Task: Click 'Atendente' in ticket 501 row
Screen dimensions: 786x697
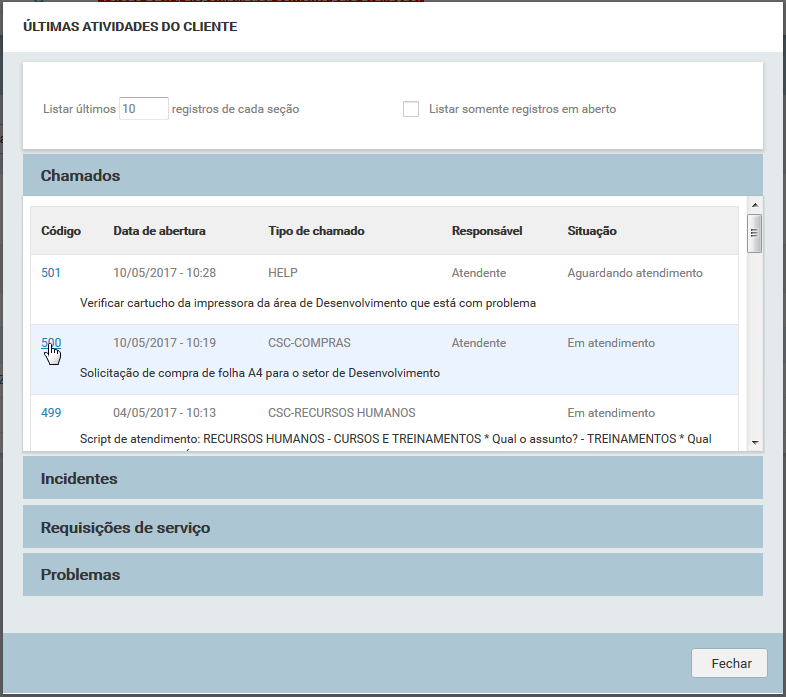Action: (479, 273)
